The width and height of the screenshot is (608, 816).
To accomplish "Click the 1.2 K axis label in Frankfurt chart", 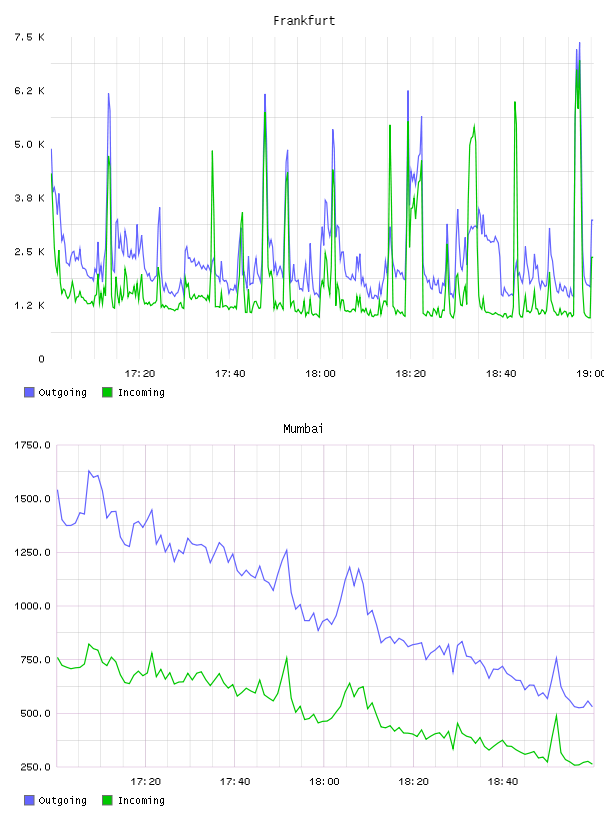I will [x=29, y=305].
